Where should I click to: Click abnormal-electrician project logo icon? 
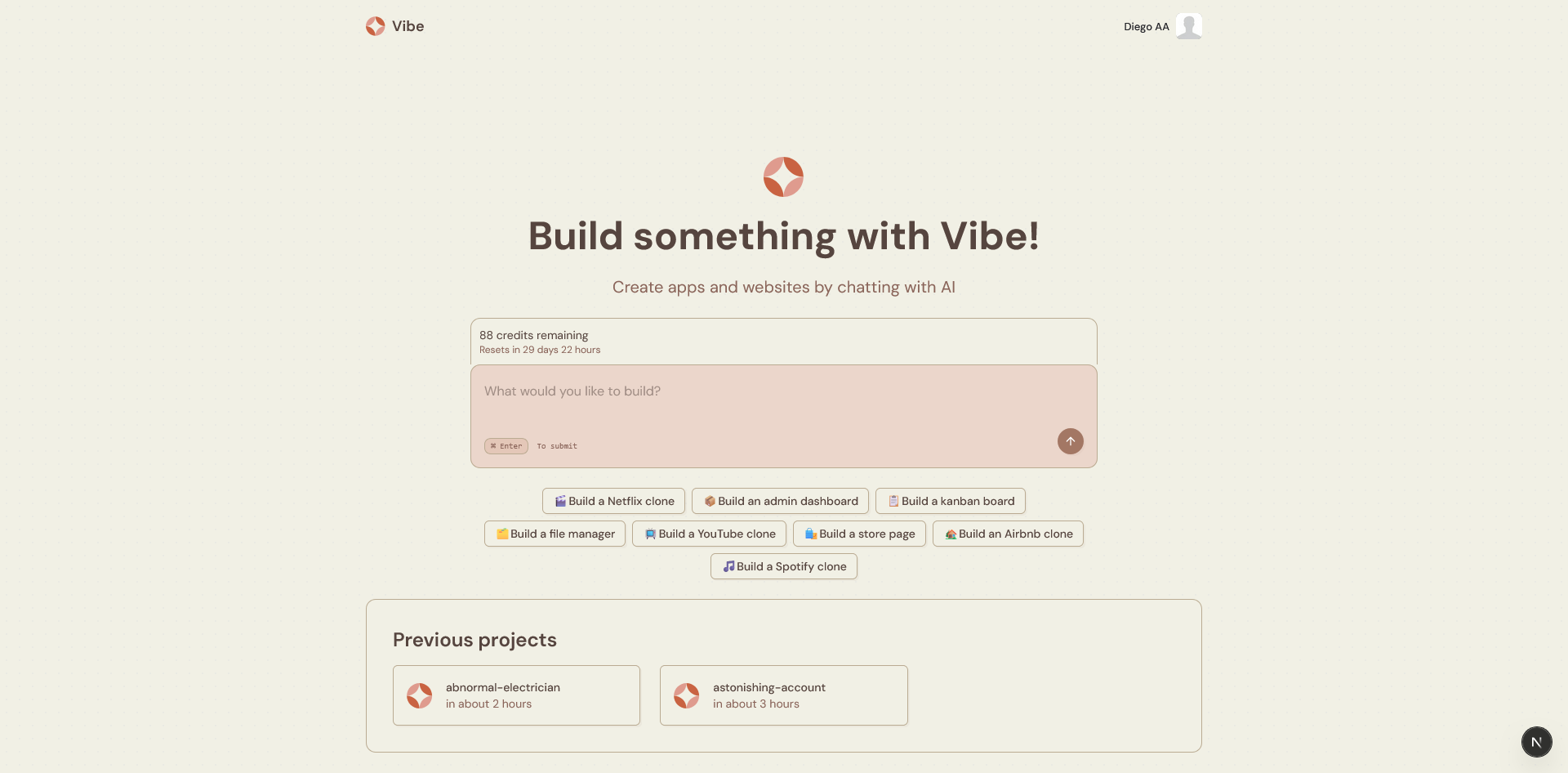point(420,695)
